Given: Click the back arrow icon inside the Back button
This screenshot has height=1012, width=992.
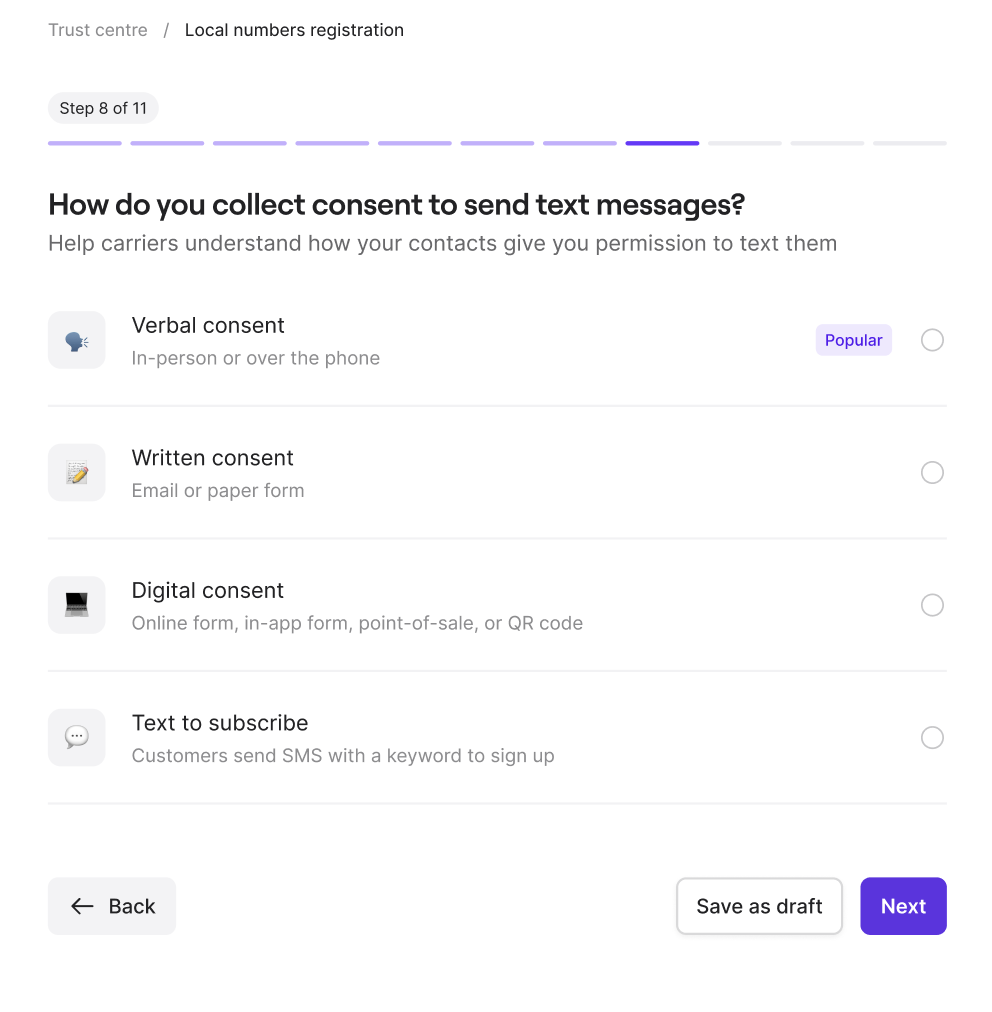Looking at the screenshot, I should [x=82, y=906].
